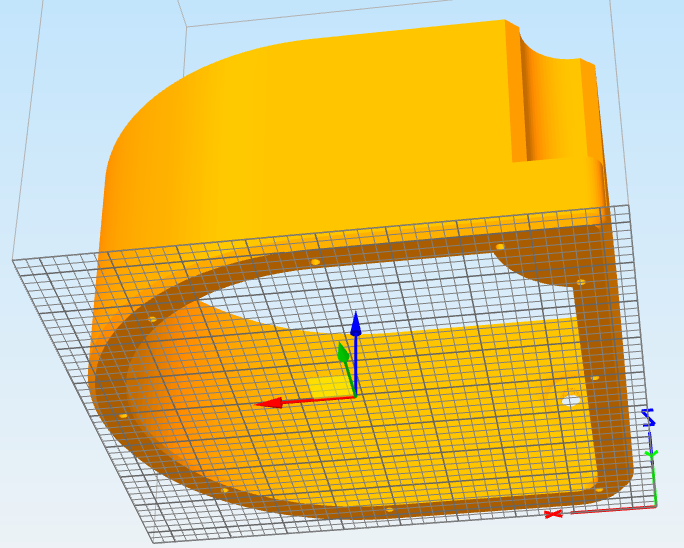
Task: Click the curved notch groove on the model's top
Action: coord(553,105)
